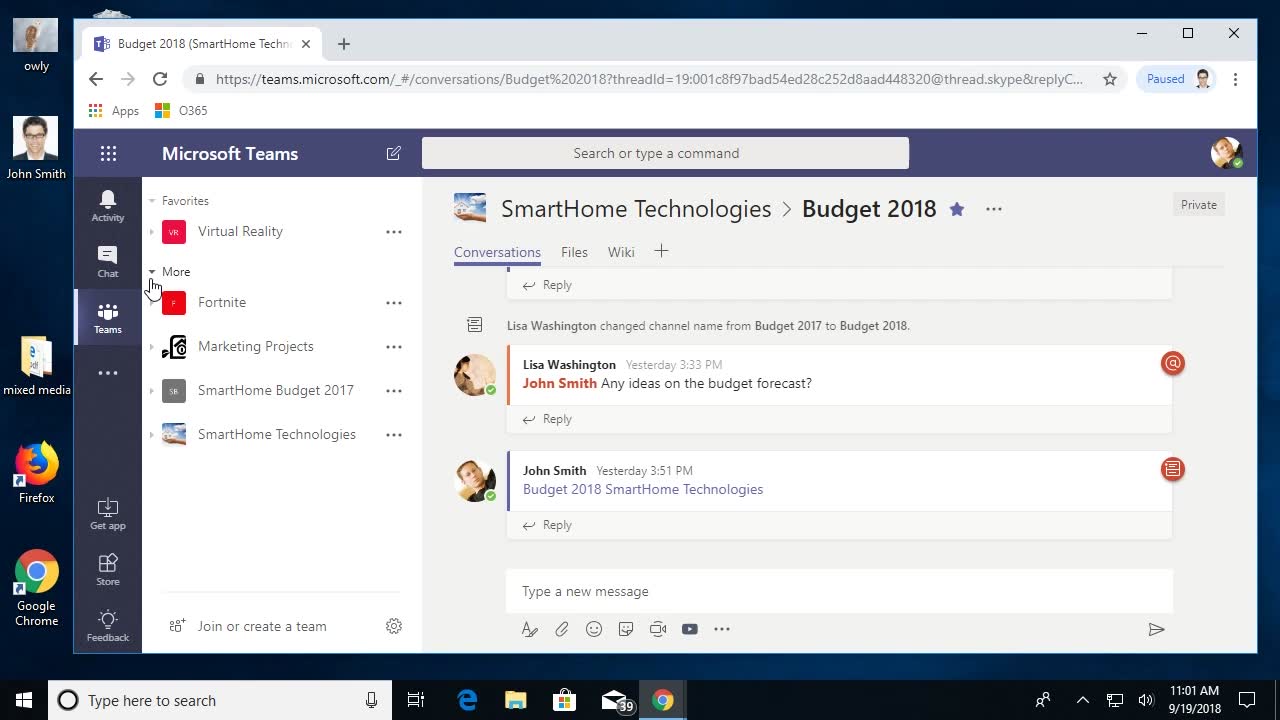This screenshot has width=1280, height=720.
Task: Expand the SmartHome Budget 2017 team
Action: point(152,391)
